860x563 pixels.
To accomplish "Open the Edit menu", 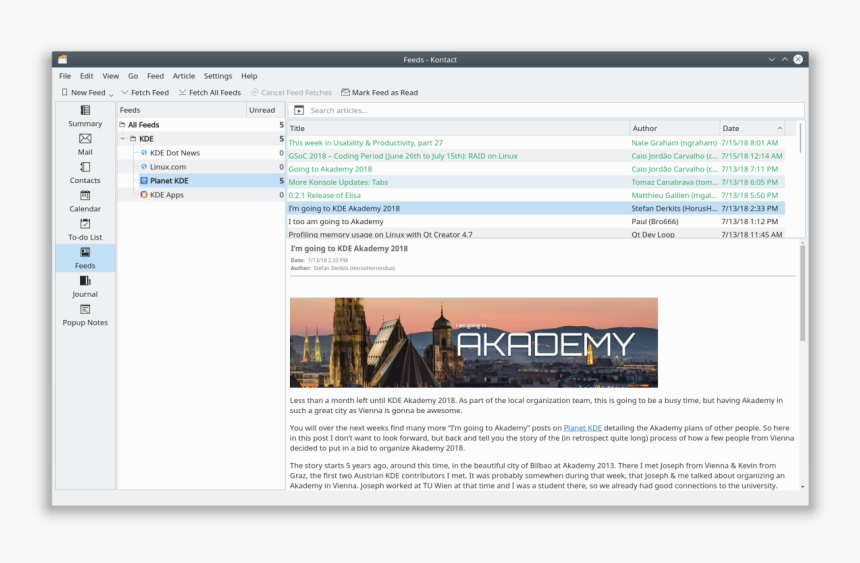I will tap(87, 76).
